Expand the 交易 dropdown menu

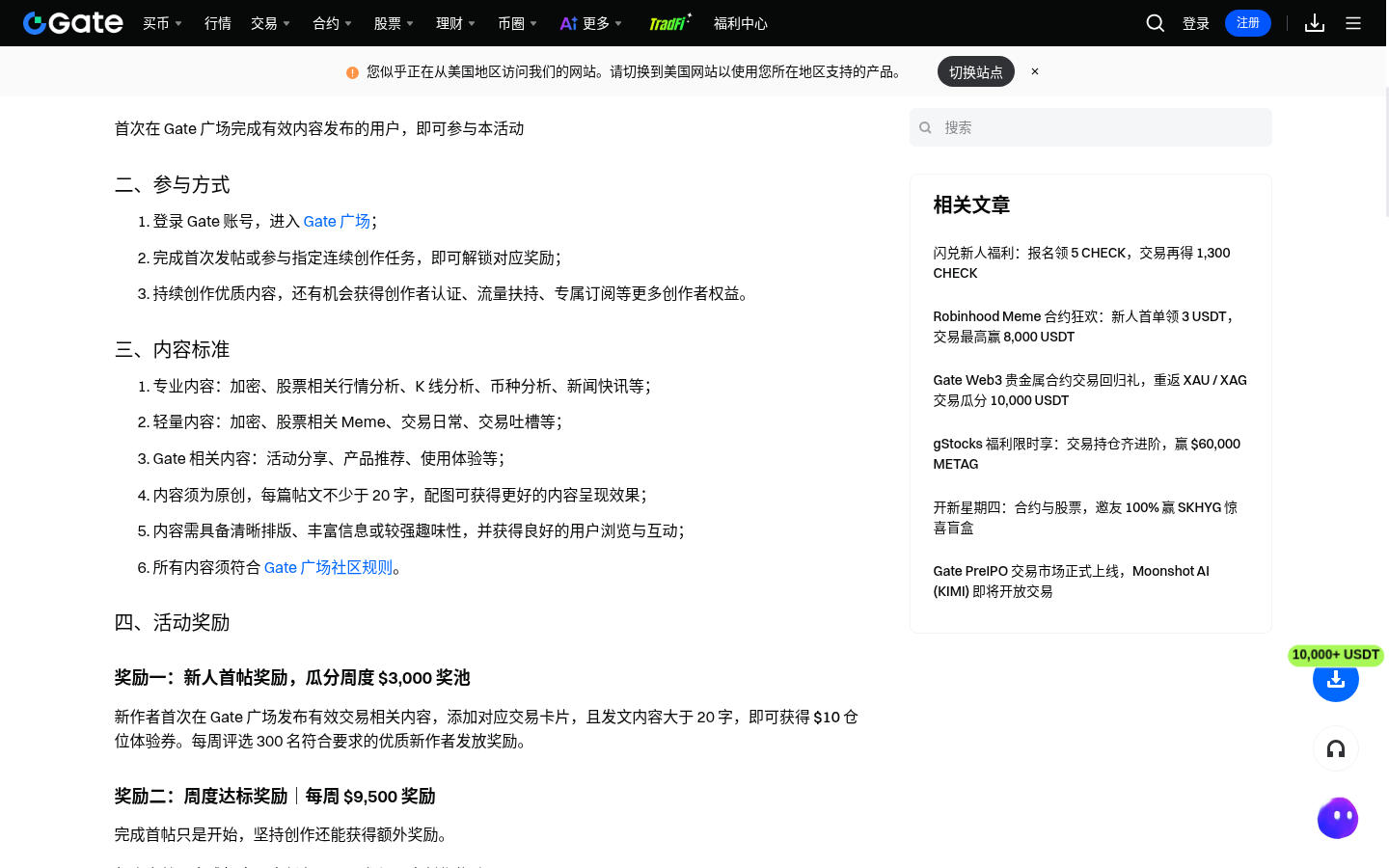click(270, 23)
